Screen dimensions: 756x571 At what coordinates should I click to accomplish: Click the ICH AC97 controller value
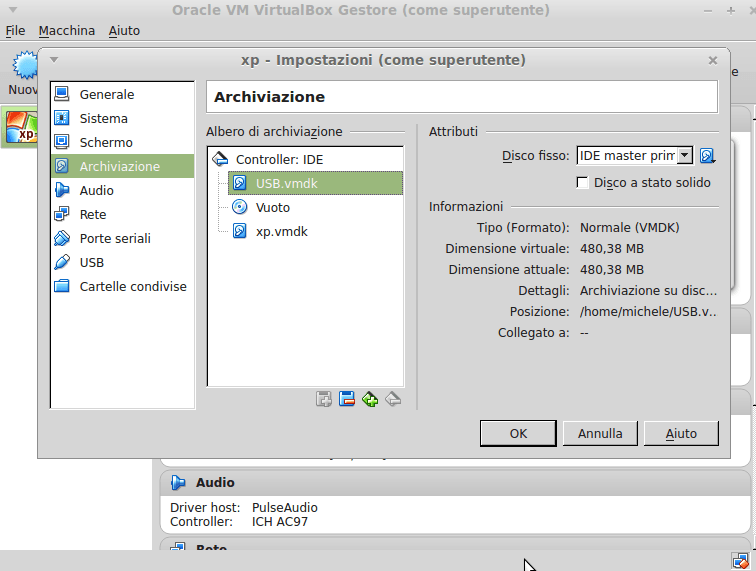point(280,522)
